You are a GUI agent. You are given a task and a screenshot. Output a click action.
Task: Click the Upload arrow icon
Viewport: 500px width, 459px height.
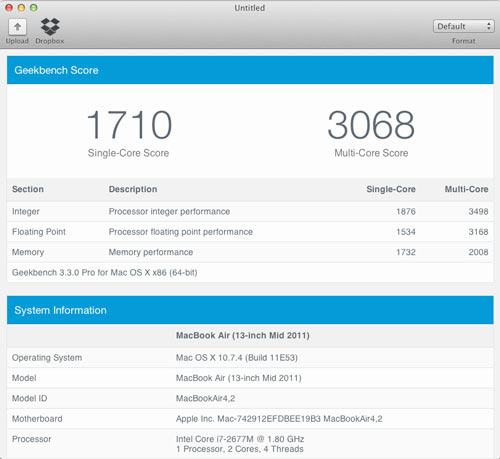click(17, 27)
